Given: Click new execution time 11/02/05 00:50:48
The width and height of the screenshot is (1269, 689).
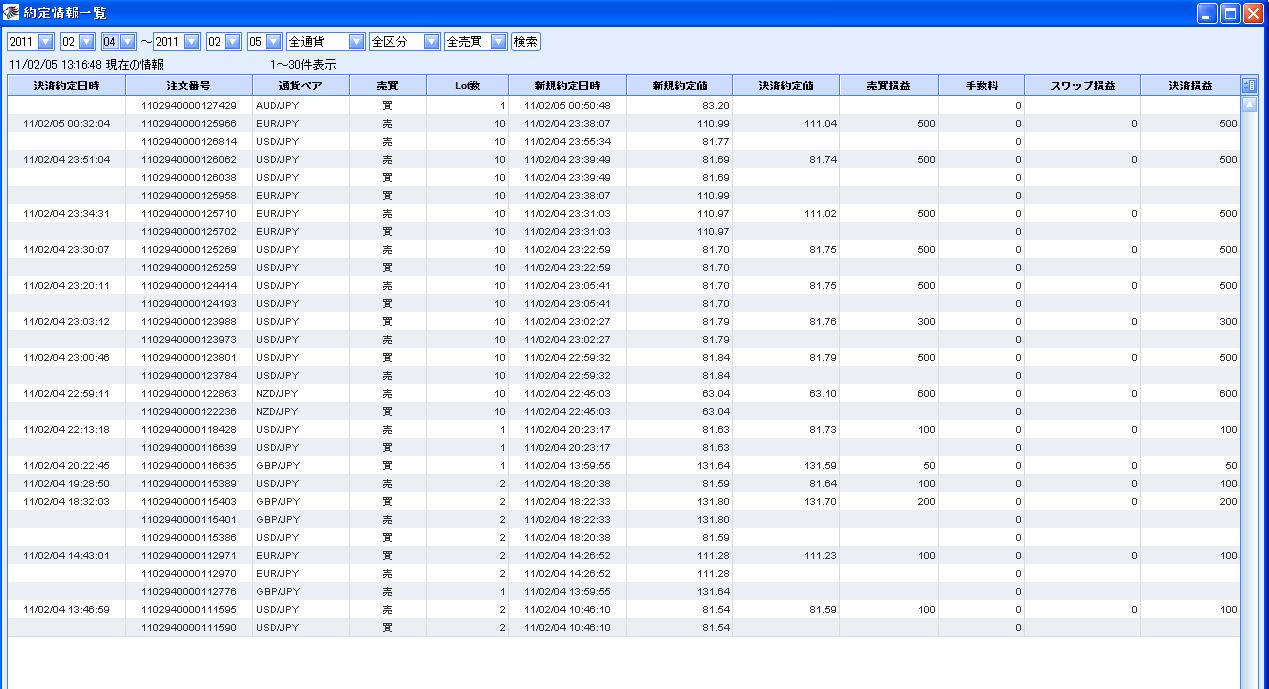Looking at the screenshot, I should click(567, 105).
